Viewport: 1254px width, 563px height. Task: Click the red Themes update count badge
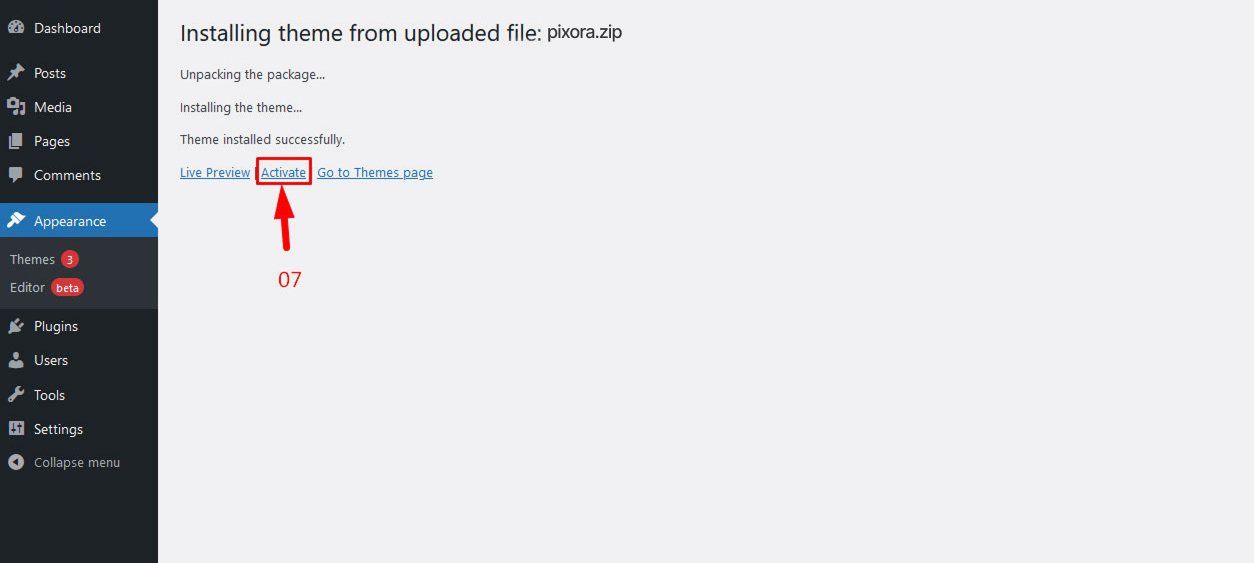[70, 259]
